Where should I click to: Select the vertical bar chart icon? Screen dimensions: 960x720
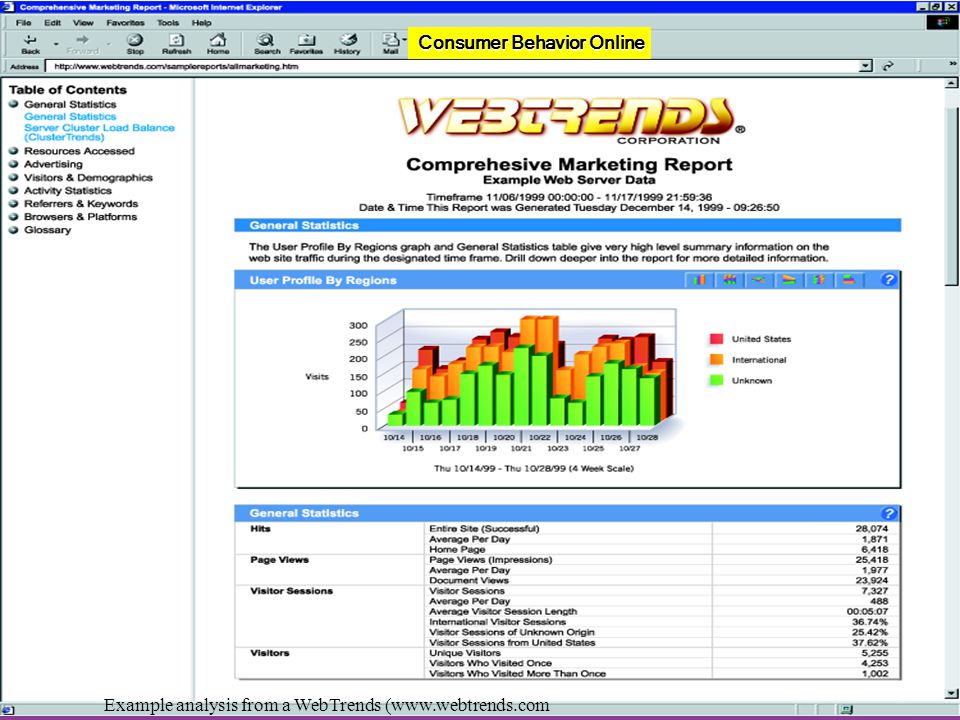pyautogui.click(x=699, y=280)
